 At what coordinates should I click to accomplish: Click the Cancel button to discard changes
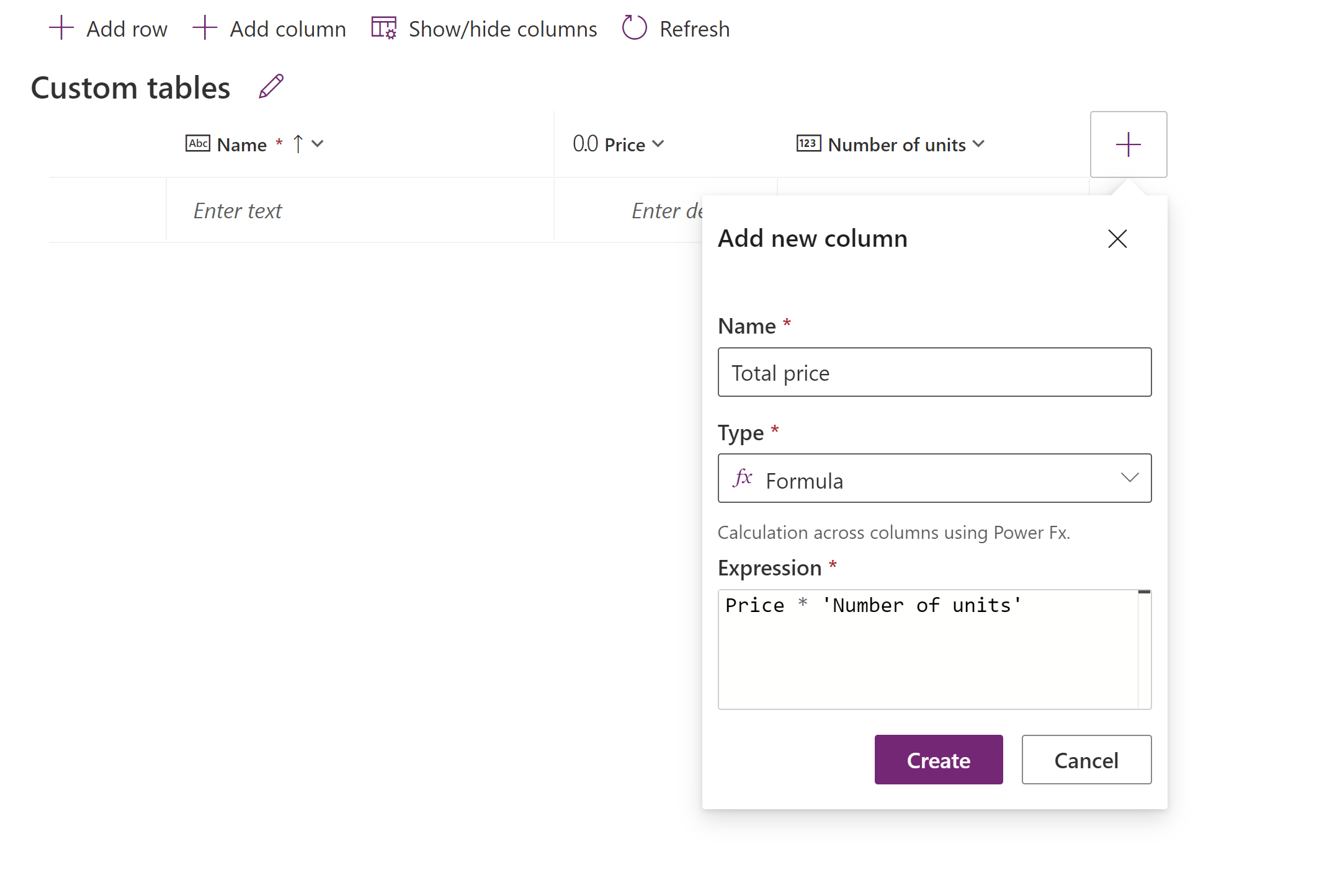click(x=1086, y=759)
